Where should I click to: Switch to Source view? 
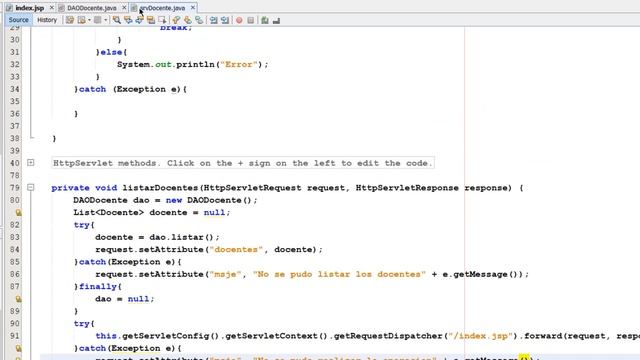(18, 20)
